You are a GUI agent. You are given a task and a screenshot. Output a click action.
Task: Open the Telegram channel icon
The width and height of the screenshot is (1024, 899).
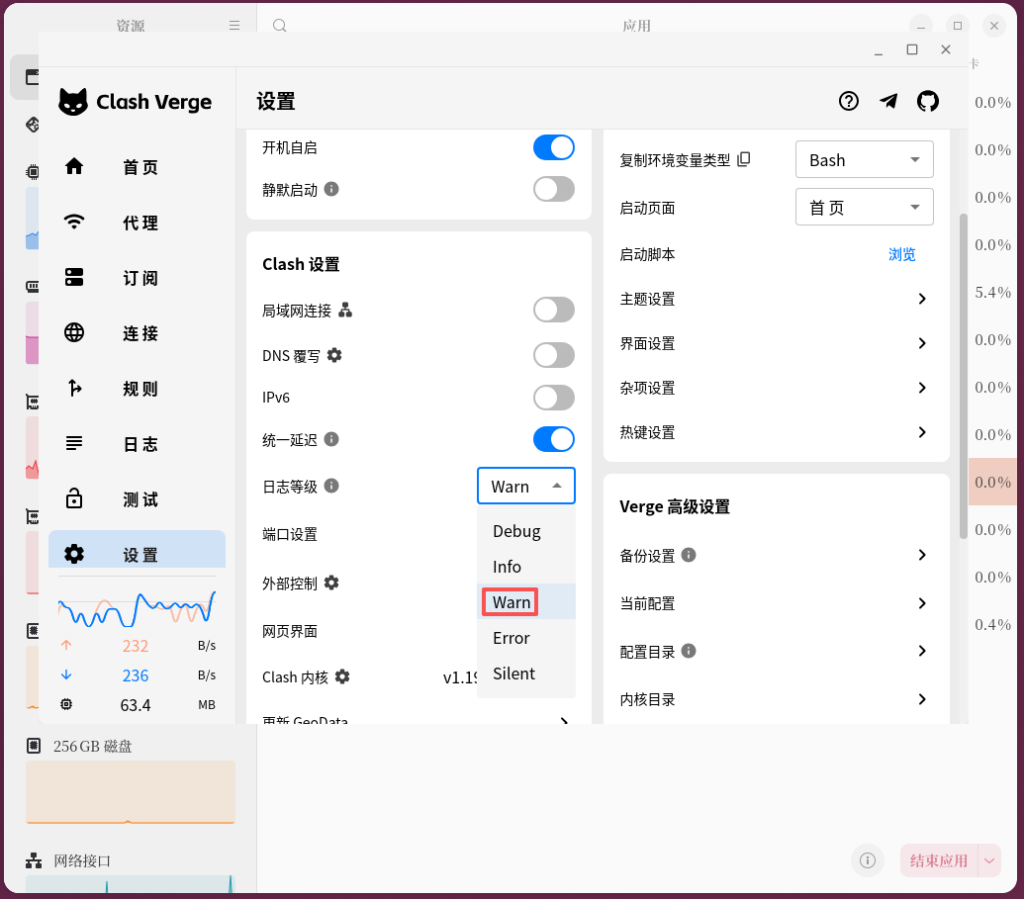pos(888,101)
